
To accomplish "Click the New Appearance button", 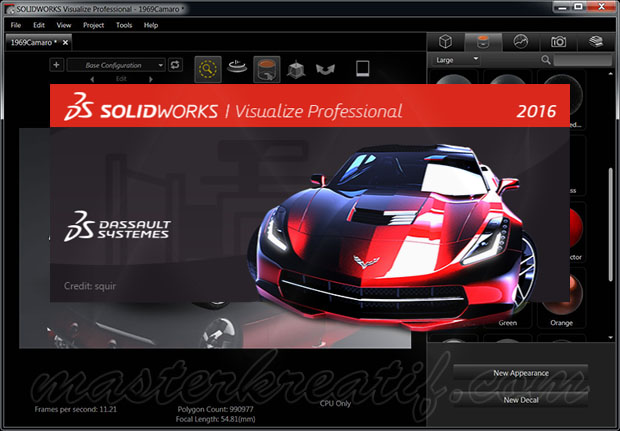I will pos(521,373).
